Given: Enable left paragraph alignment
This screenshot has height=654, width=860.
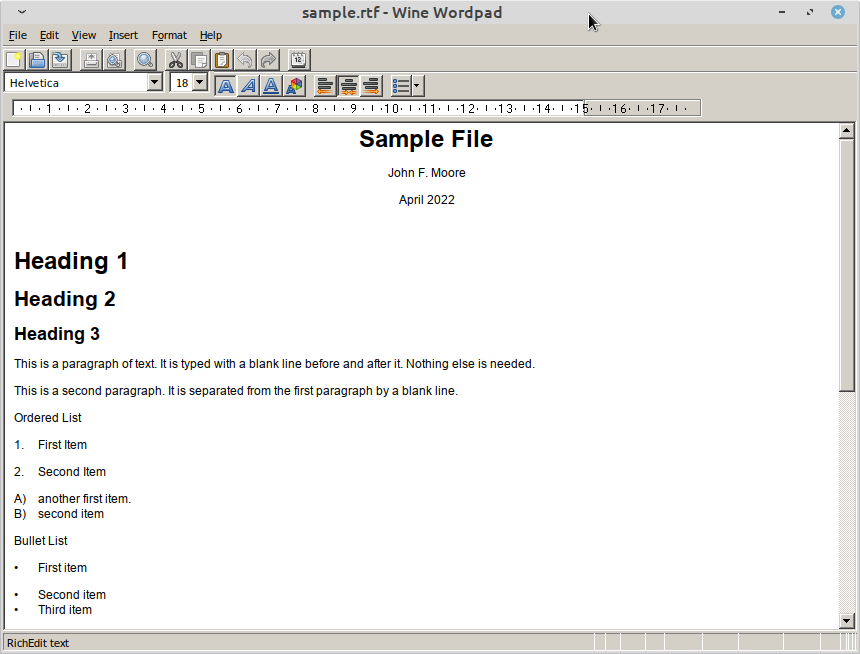Looking at the screenshot, I should point(325,86).
